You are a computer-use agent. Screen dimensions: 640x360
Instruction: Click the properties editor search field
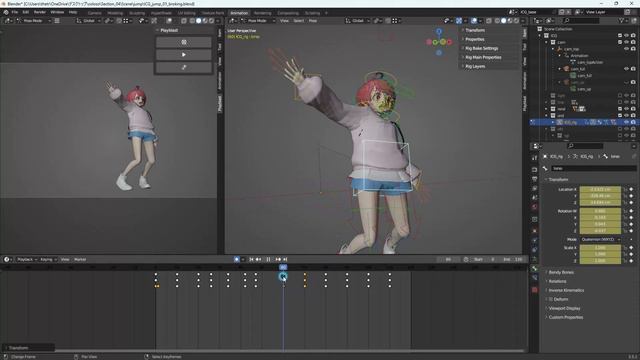584,146
